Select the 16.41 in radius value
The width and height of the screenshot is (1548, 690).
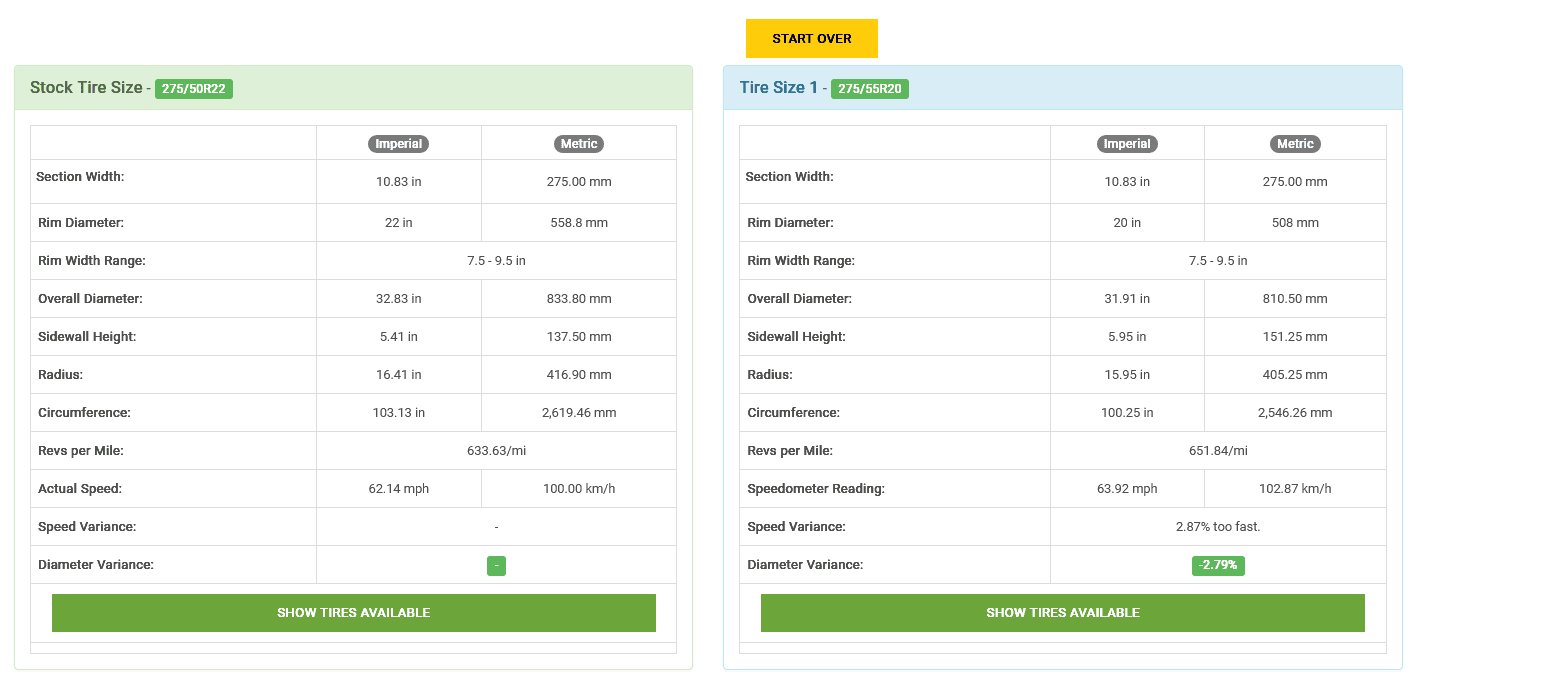(399, 375)
